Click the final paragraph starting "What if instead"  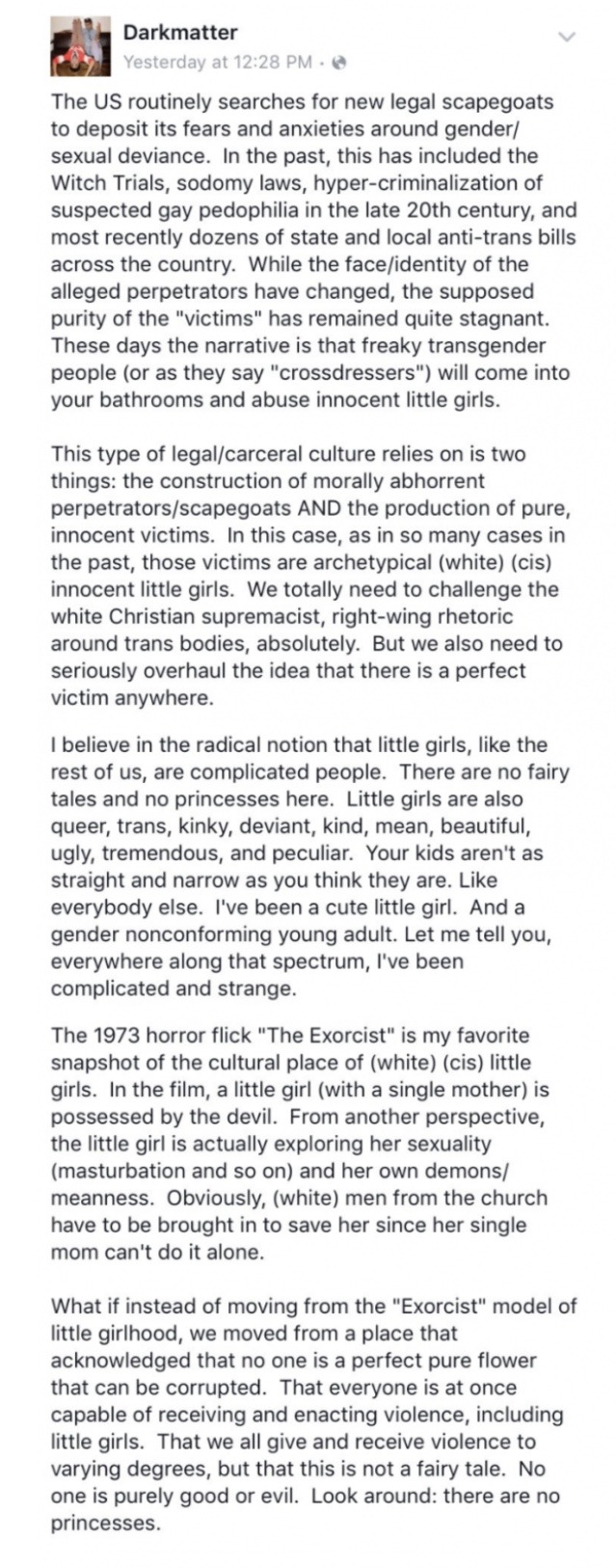(x=308, y=1414)
